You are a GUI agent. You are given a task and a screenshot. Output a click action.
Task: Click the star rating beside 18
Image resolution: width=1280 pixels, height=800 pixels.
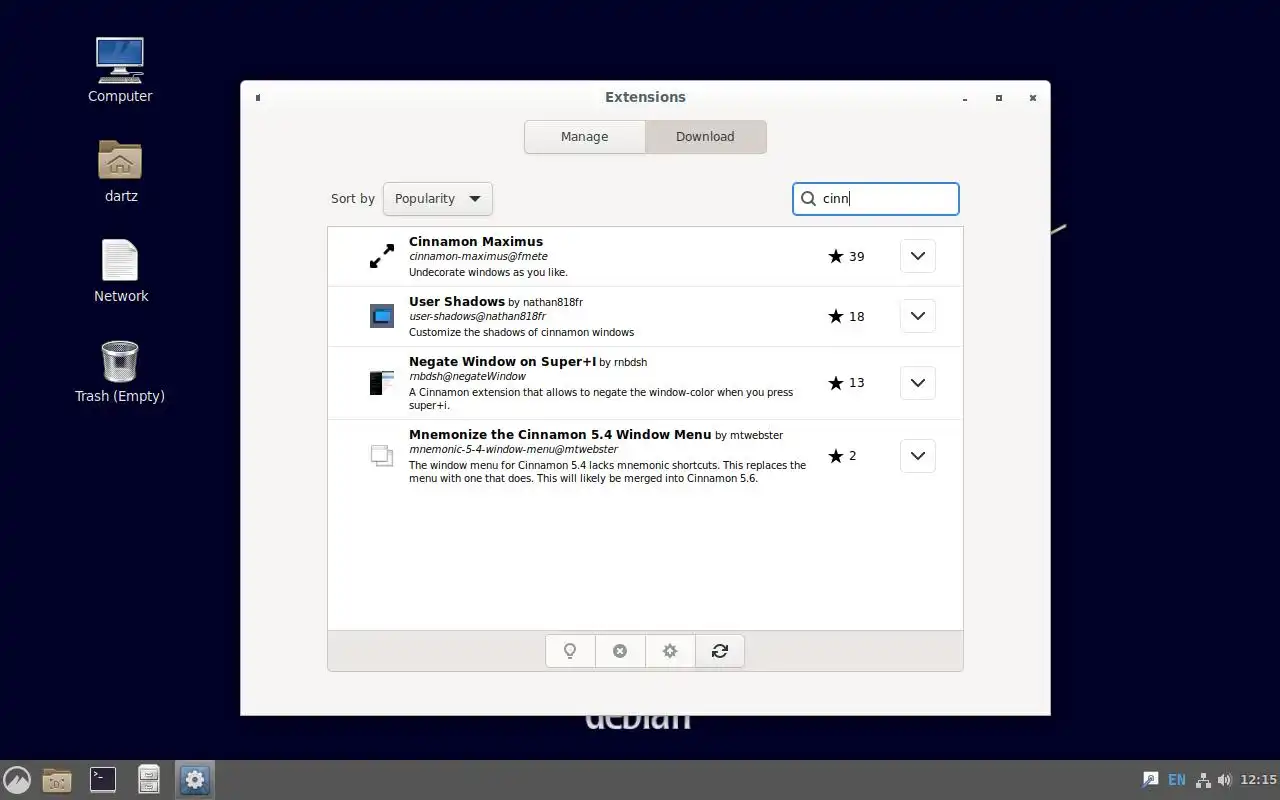[836, 316]
